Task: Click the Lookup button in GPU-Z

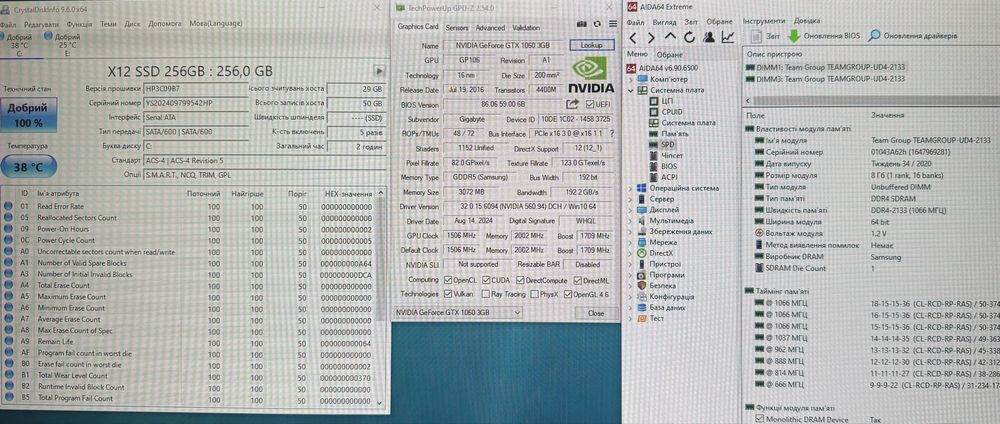Action: (591, 46)
